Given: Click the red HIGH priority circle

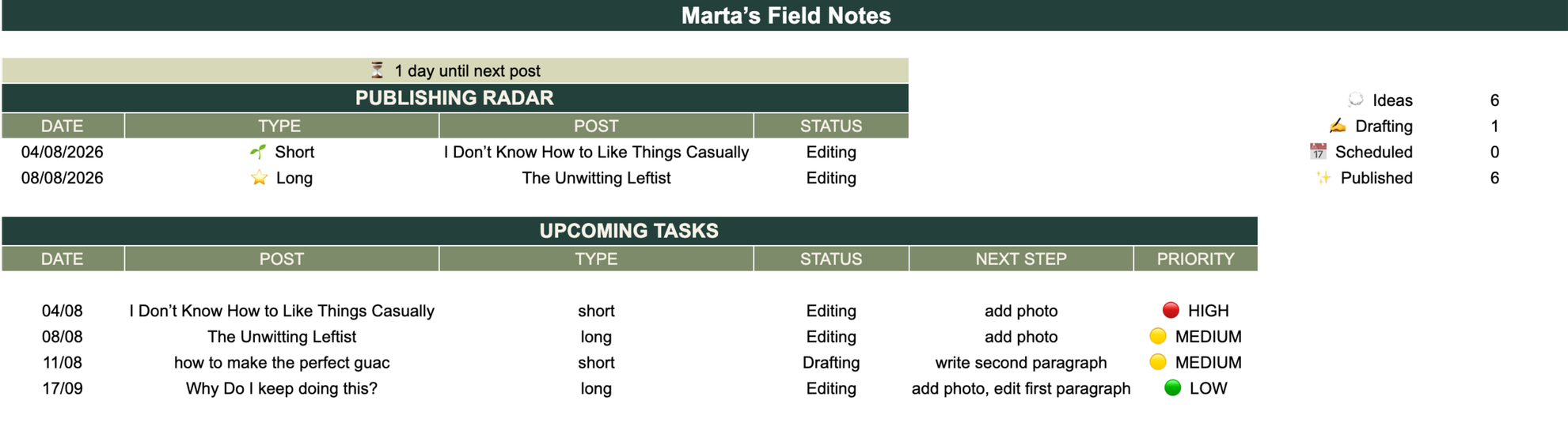Looking at the screenshot, I should point(1171,311).
